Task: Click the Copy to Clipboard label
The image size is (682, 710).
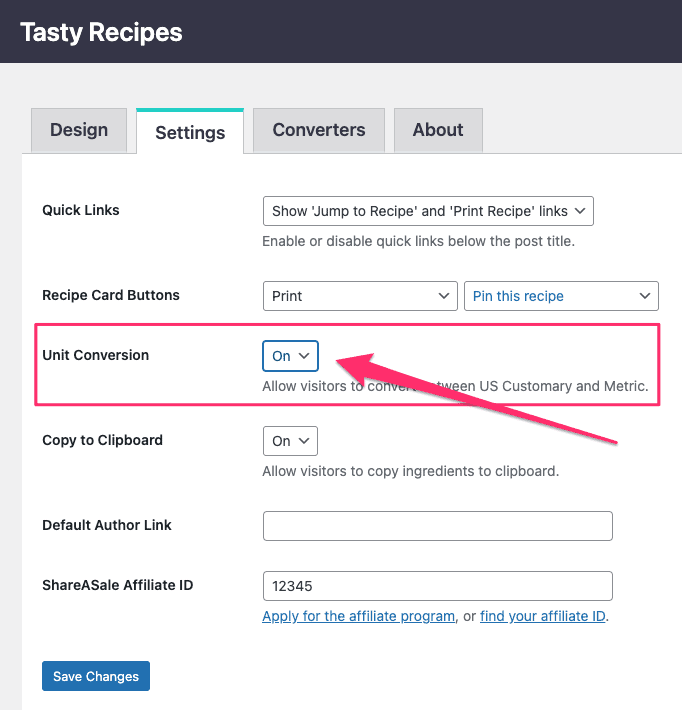Action: pyautogui.click(x=102, y=440)
